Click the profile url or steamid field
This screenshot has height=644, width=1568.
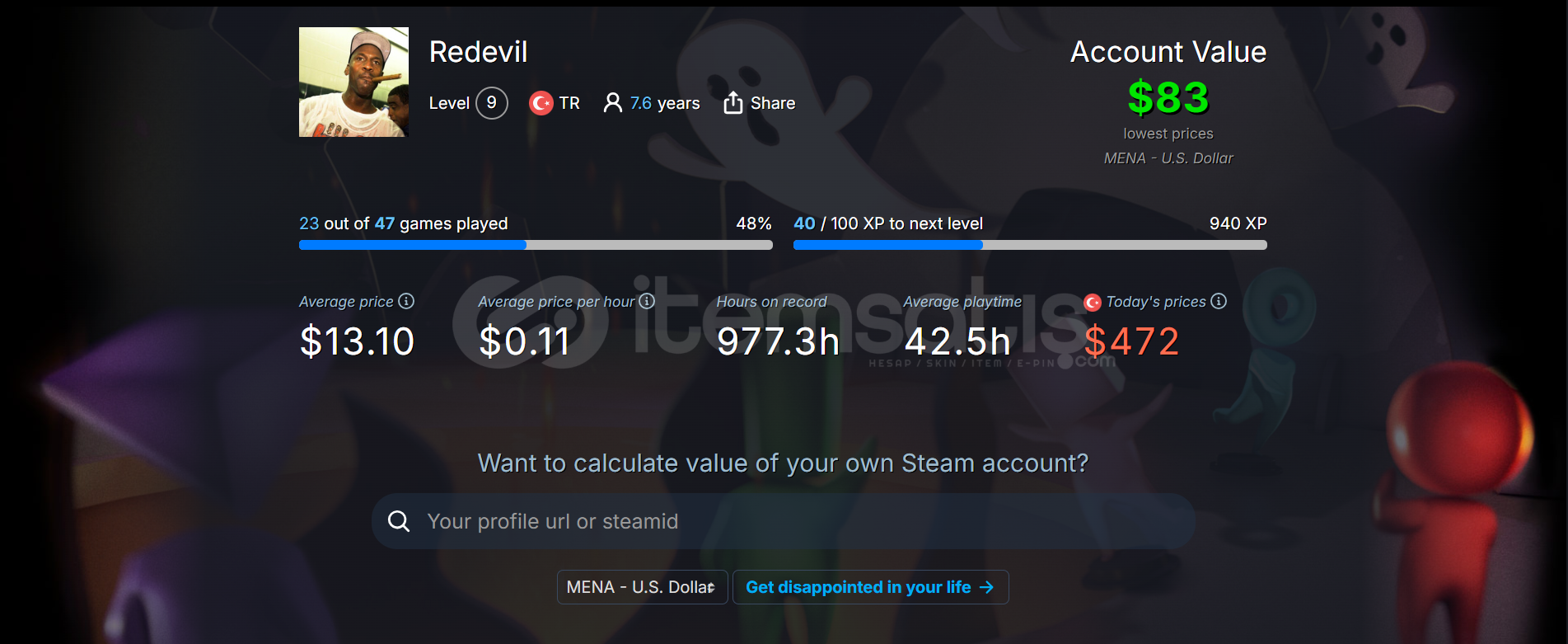783,521
